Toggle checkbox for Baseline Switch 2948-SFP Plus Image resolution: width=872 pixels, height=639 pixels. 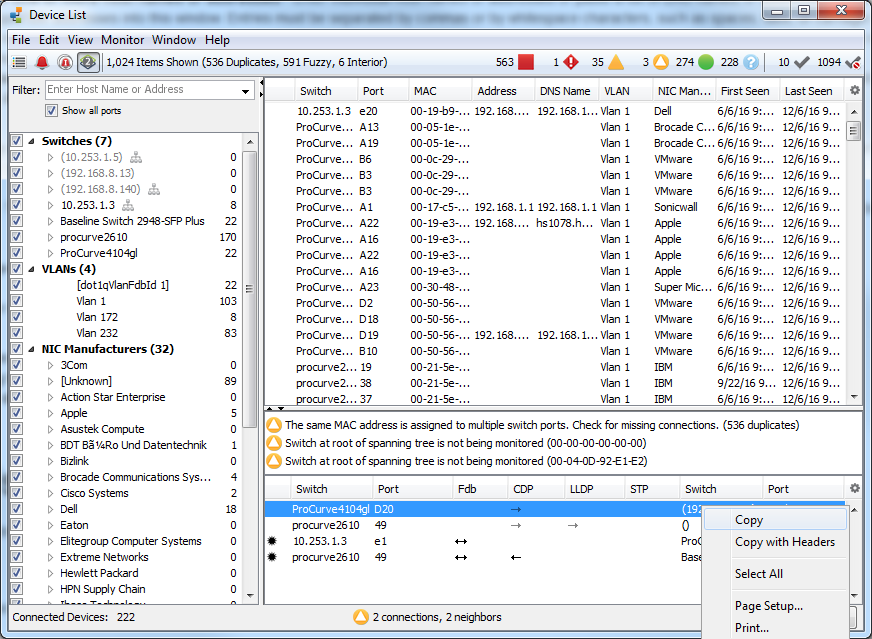pyautogui.click(x=17, y=221)
